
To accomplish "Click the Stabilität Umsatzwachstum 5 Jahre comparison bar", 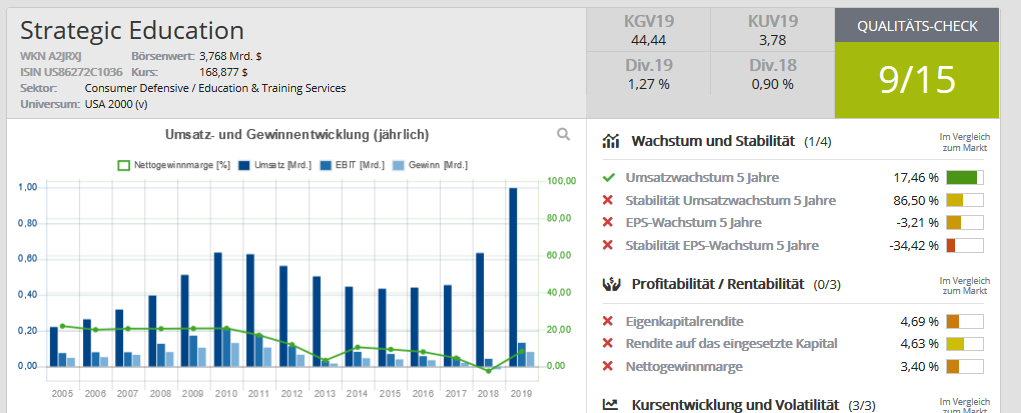I will (964, 200).
